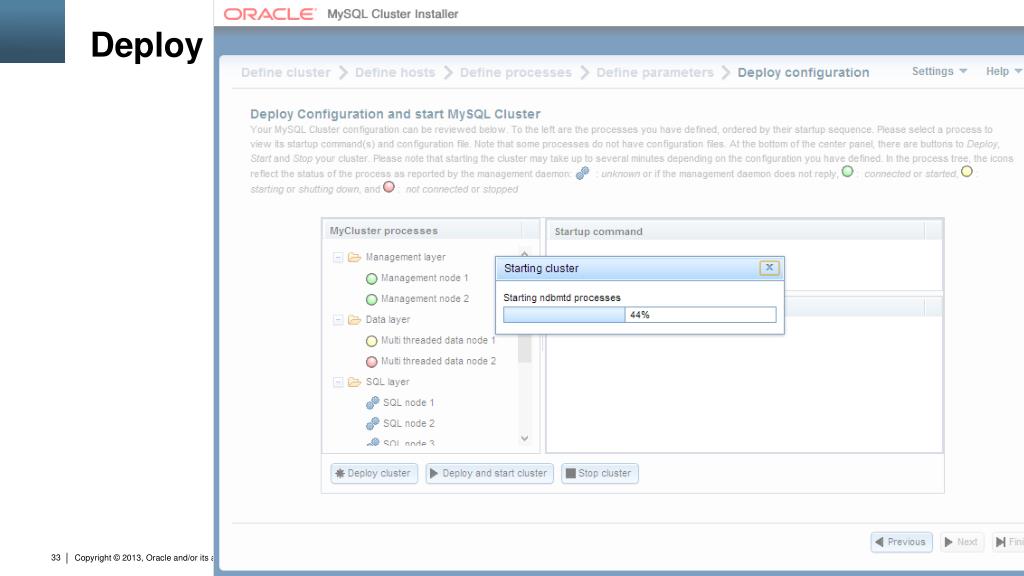This screenshot has width=1024, height=576.
Task: Click the Finish button at right edge
Action: pyautogui.click(x=1008, y=542)
